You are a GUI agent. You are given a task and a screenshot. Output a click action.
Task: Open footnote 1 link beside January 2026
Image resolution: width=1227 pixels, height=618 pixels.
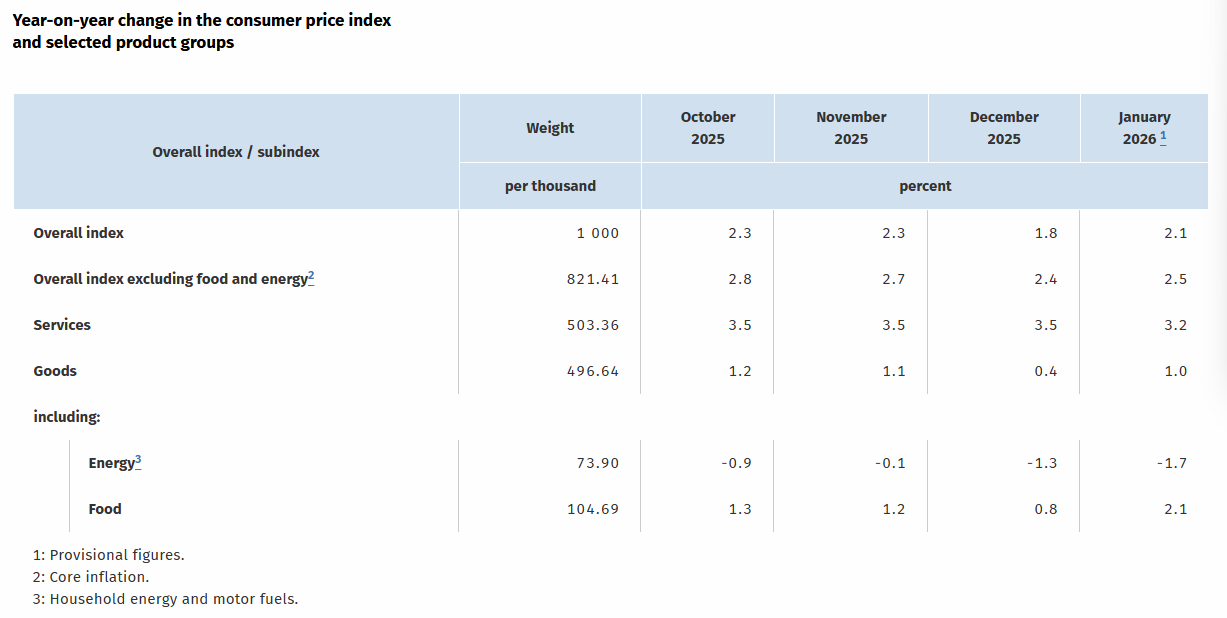[1164, 138]
